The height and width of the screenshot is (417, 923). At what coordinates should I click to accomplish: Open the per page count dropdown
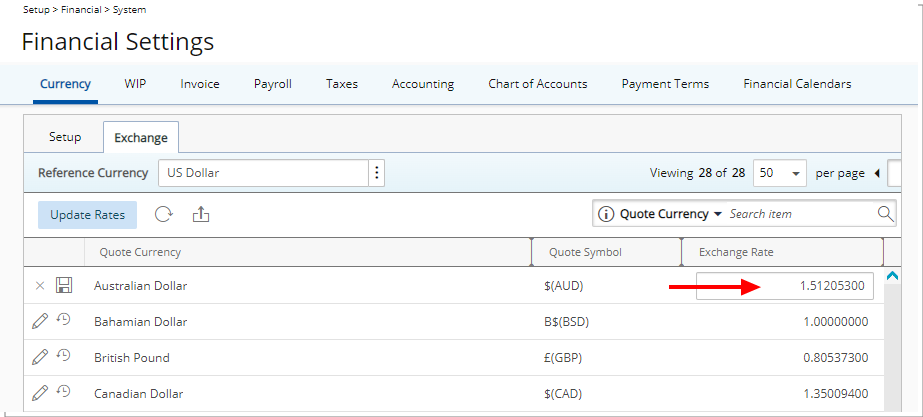click(780, 173)
